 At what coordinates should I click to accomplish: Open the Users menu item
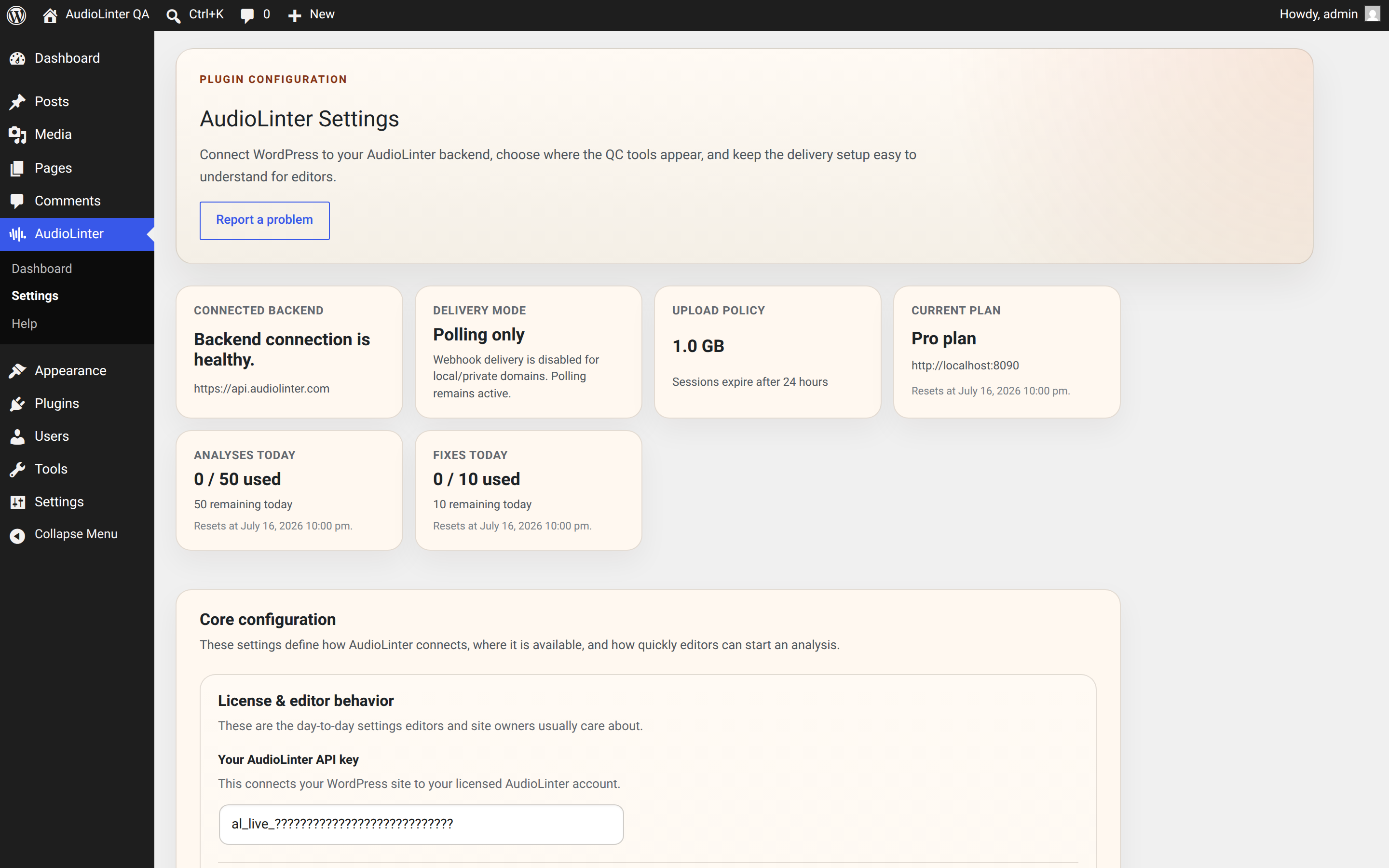(77, 436)
